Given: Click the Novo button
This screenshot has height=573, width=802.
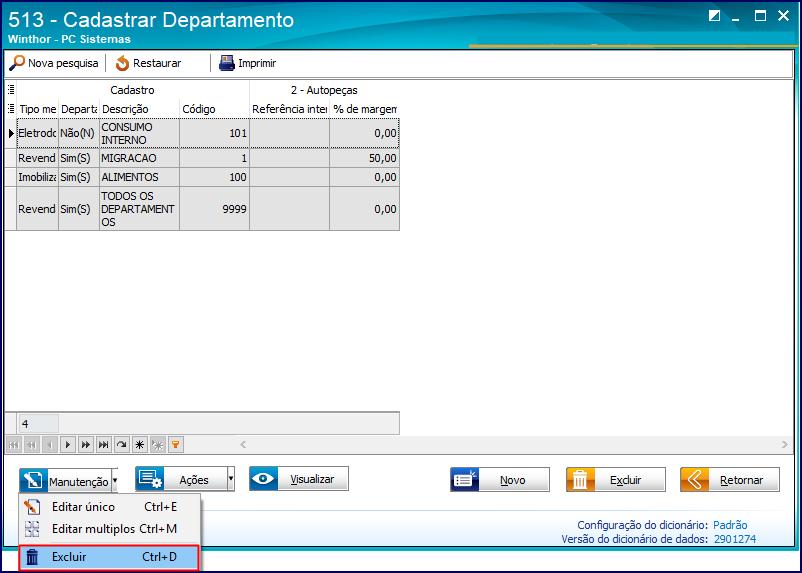Looking at the screenshot, I should (500, 480).
